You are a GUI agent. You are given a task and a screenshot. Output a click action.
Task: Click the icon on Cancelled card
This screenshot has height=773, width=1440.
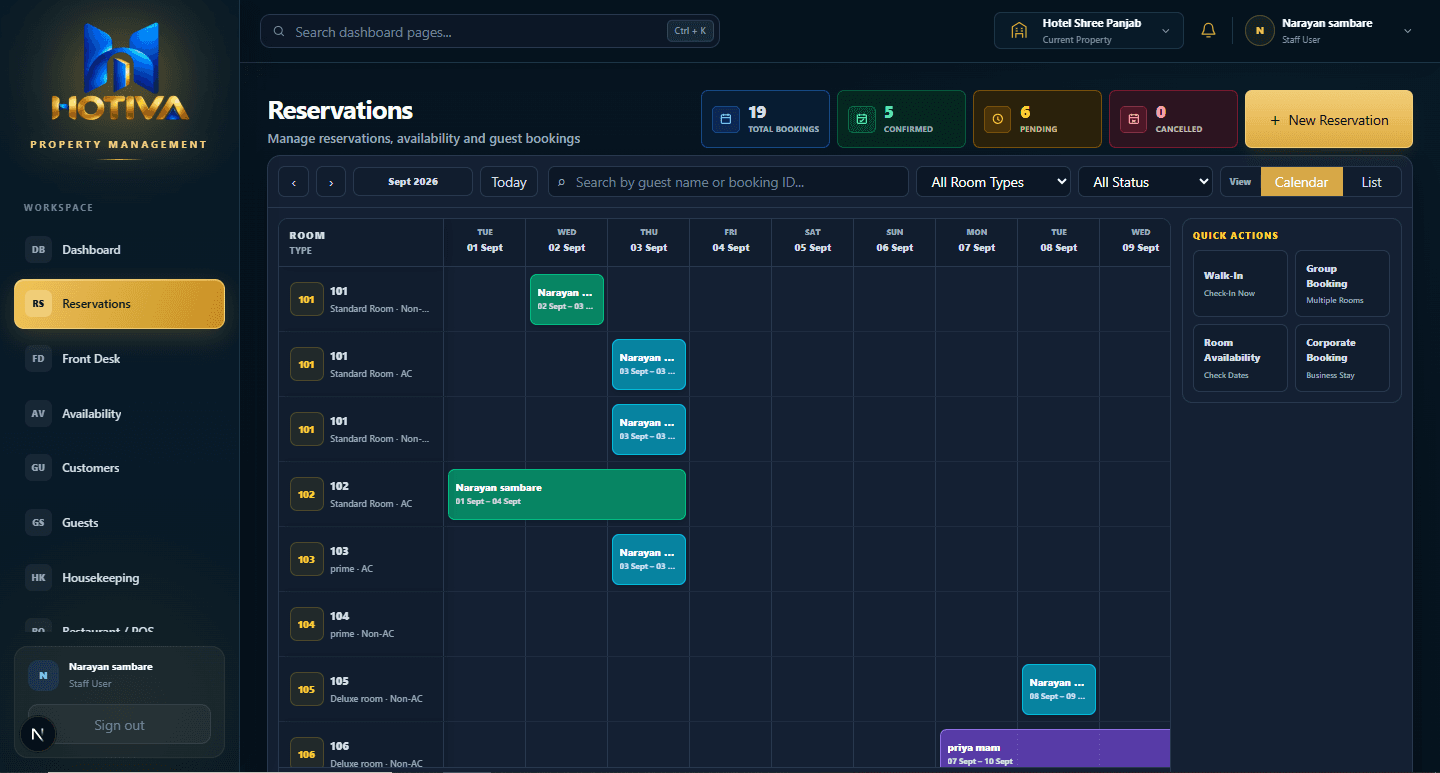[x=1134, y=119]
